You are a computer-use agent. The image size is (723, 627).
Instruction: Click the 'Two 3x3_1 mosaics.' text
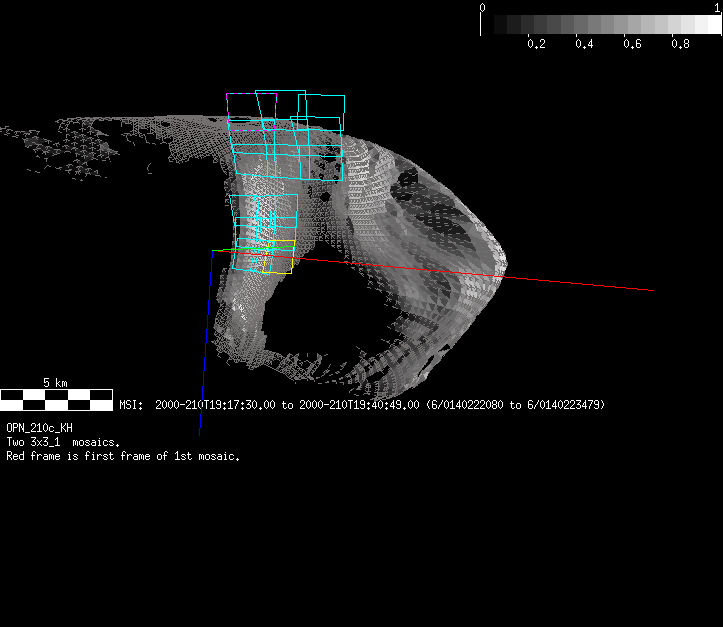point(63,442)
